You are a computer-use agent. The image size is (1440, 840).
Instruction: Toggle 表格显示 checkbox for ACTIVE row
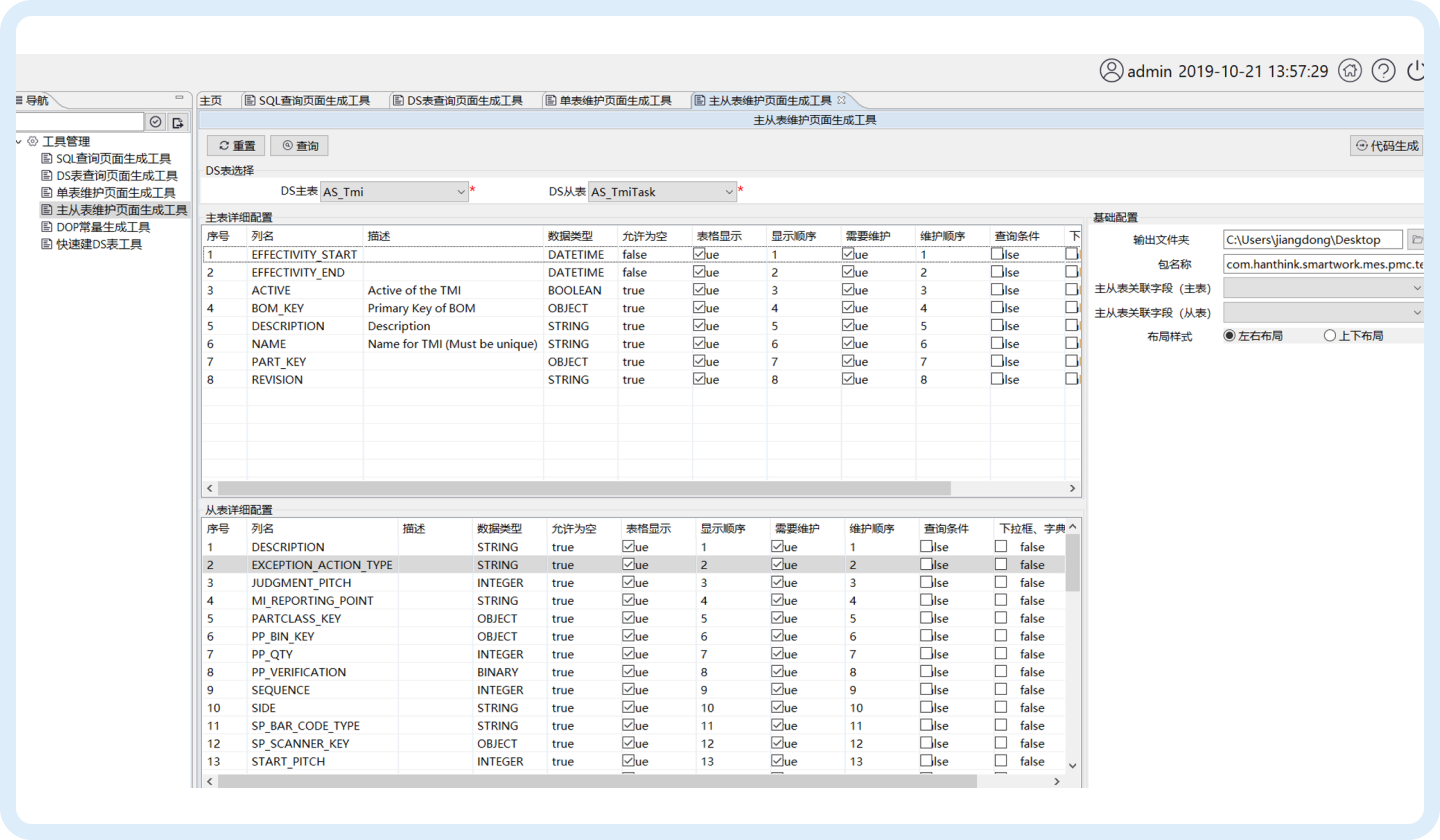699,290
